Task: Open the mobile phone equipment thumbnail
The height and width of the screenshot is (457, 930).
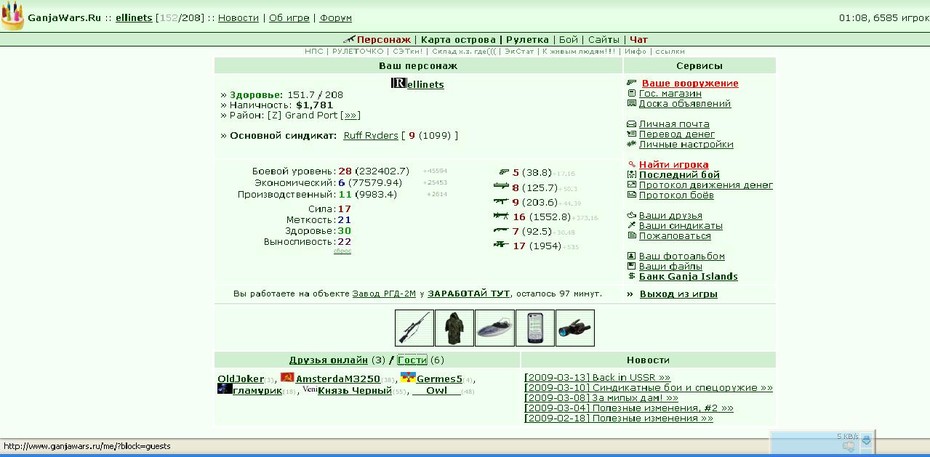Action: tap(534, 327)
